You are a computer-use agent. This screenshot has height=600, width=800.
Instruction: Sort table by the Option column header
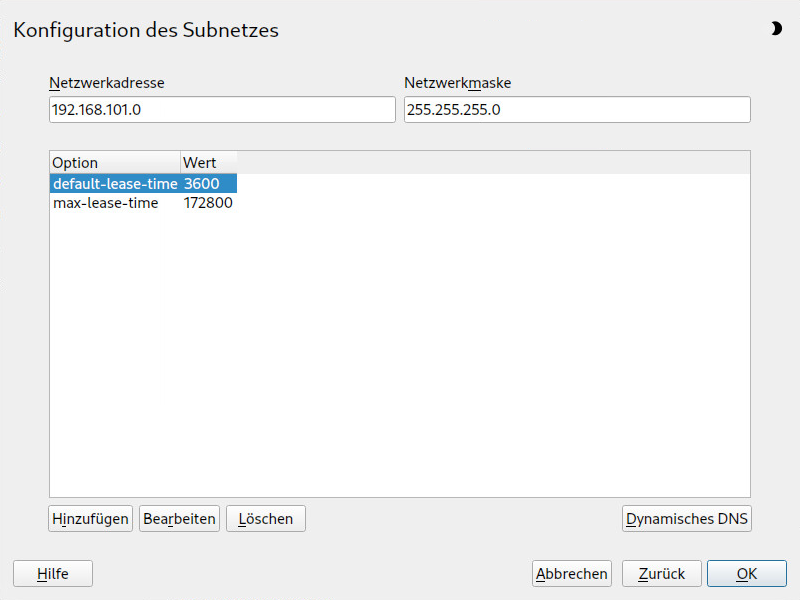[x=114, y=163]
